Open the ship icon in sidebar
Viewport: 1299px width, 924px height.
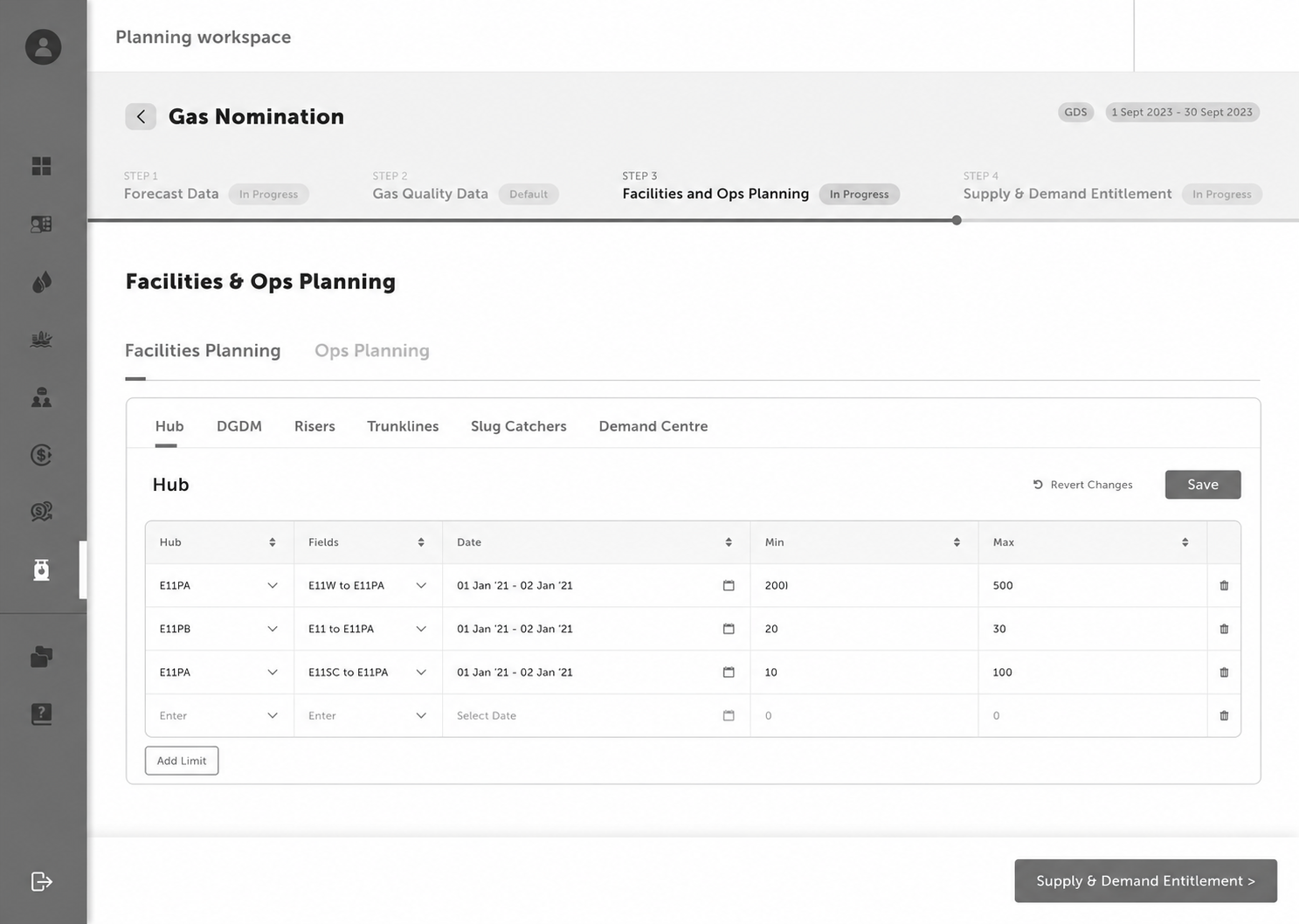(x=41, y=339)
